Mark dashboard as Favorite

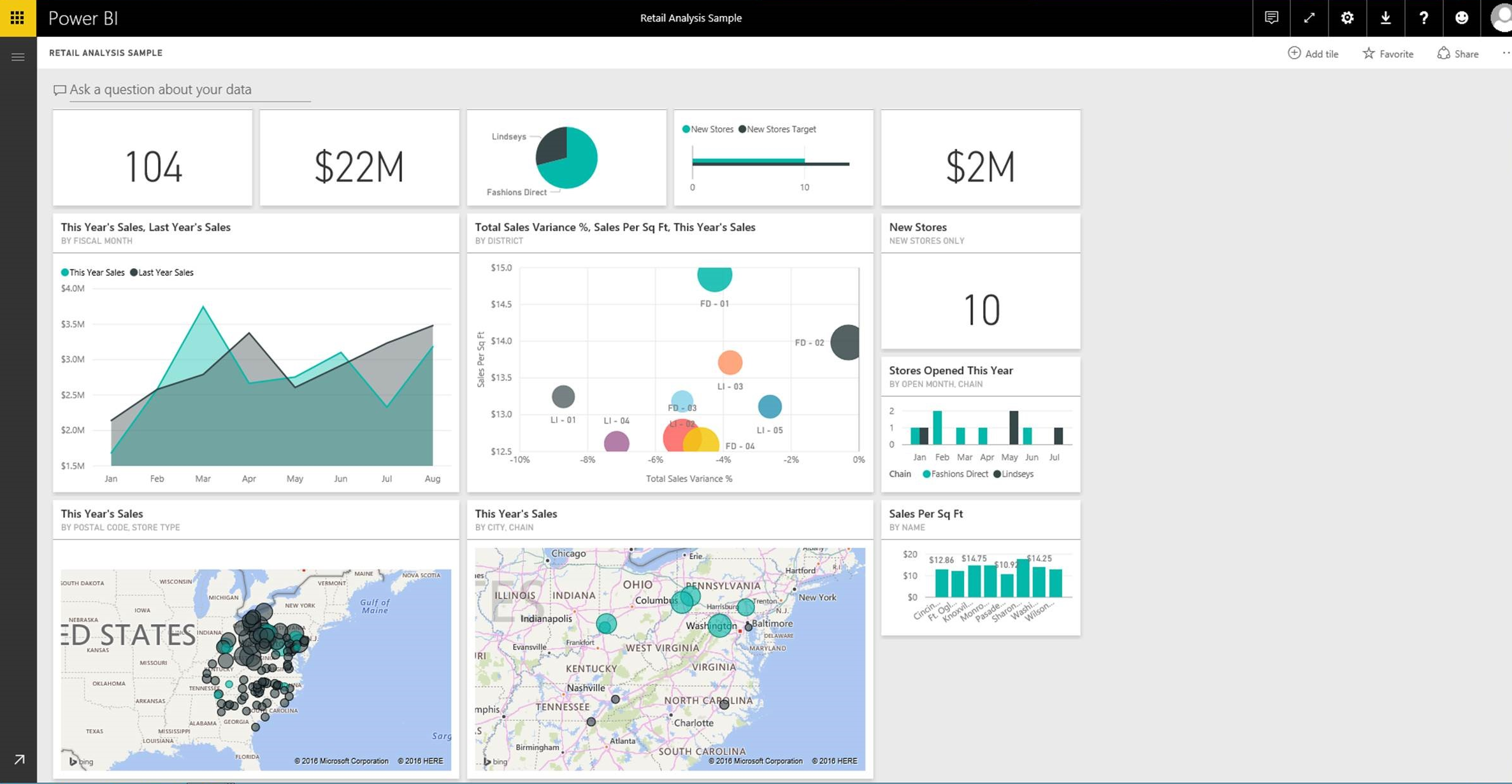click(1388, 53)
